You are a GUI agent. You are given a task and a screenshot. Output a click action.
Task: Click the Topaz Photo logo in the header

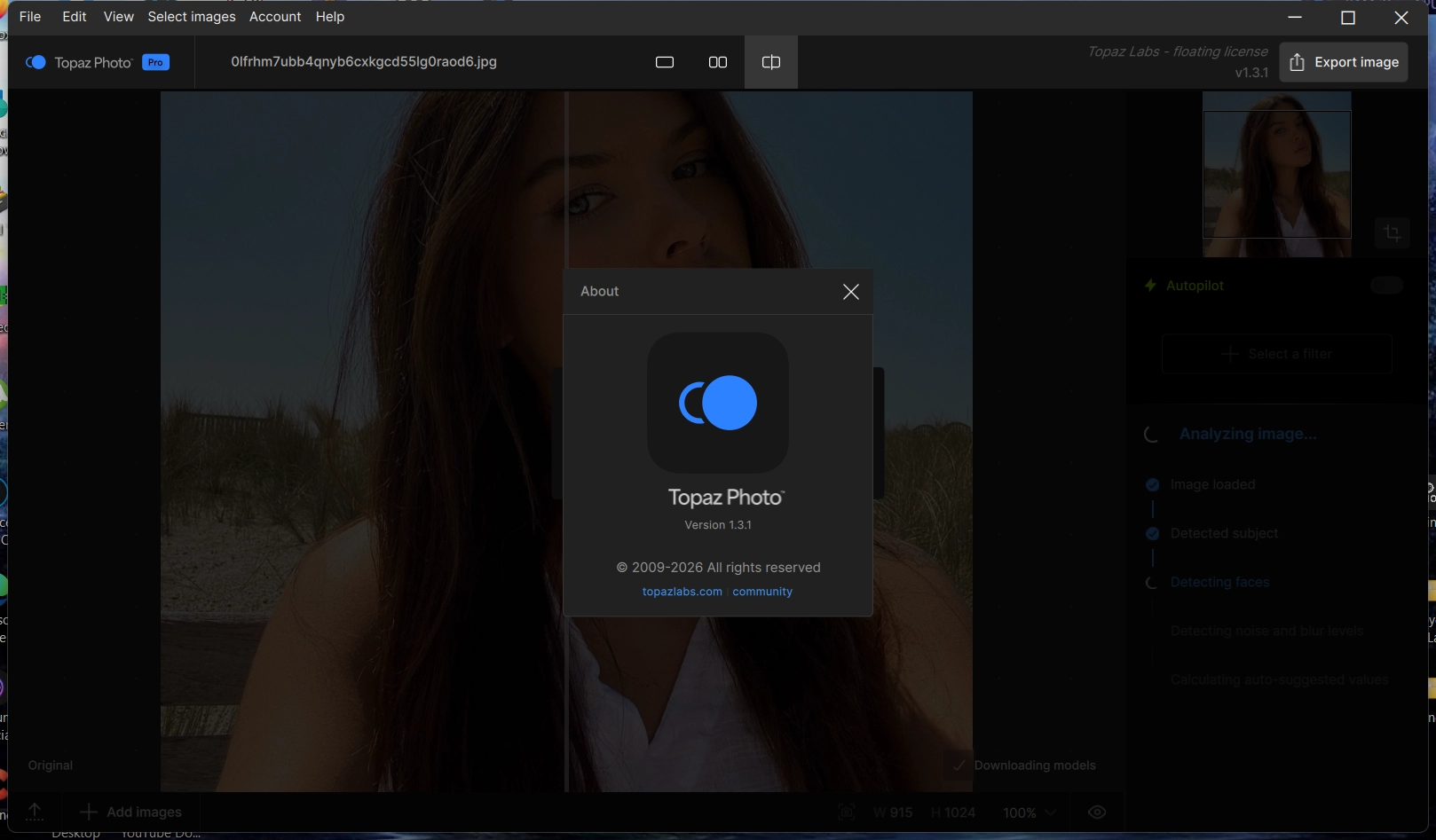(x=36, y=62)
